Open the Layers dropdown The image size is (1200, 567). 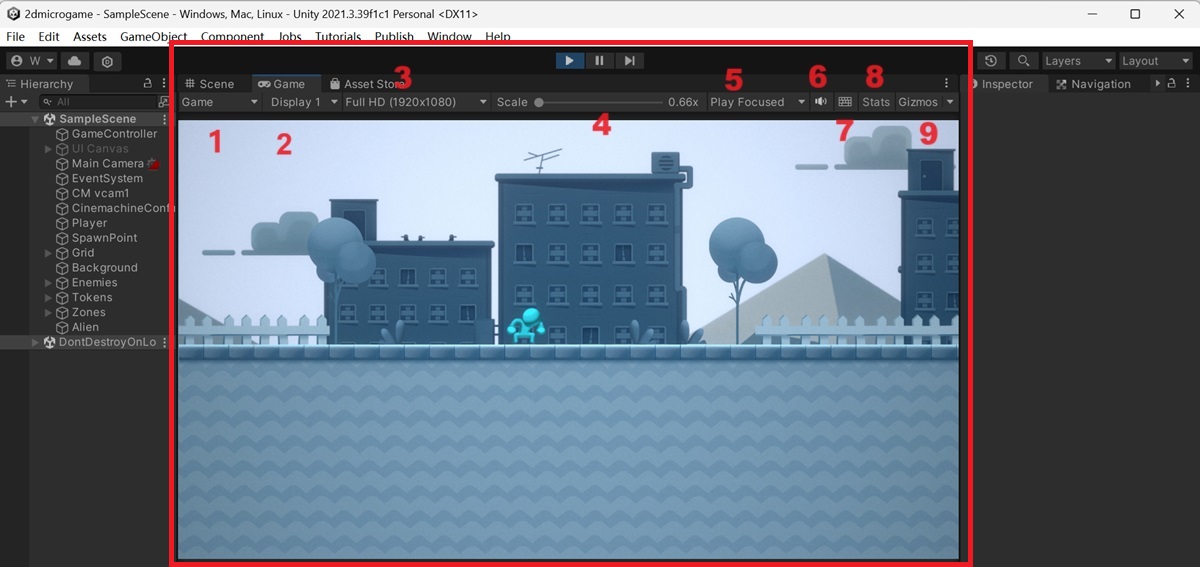(x=1078, y=61)
